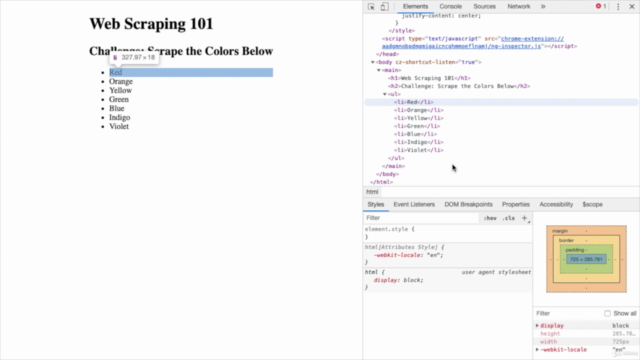
Task: Open the Sources tab
Action: (x=484, y=7)
